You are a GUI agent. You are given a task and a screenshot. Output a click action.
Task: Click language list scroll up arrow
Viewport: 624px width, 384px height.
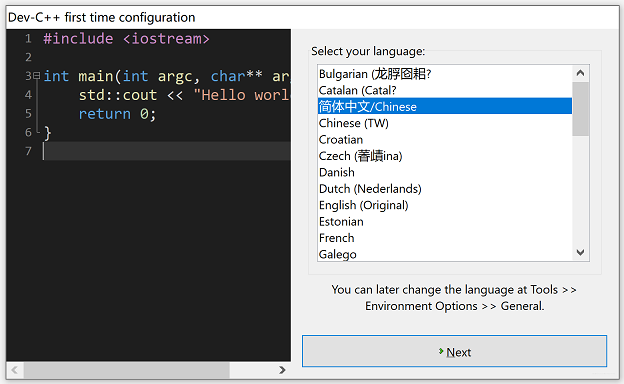580,73
